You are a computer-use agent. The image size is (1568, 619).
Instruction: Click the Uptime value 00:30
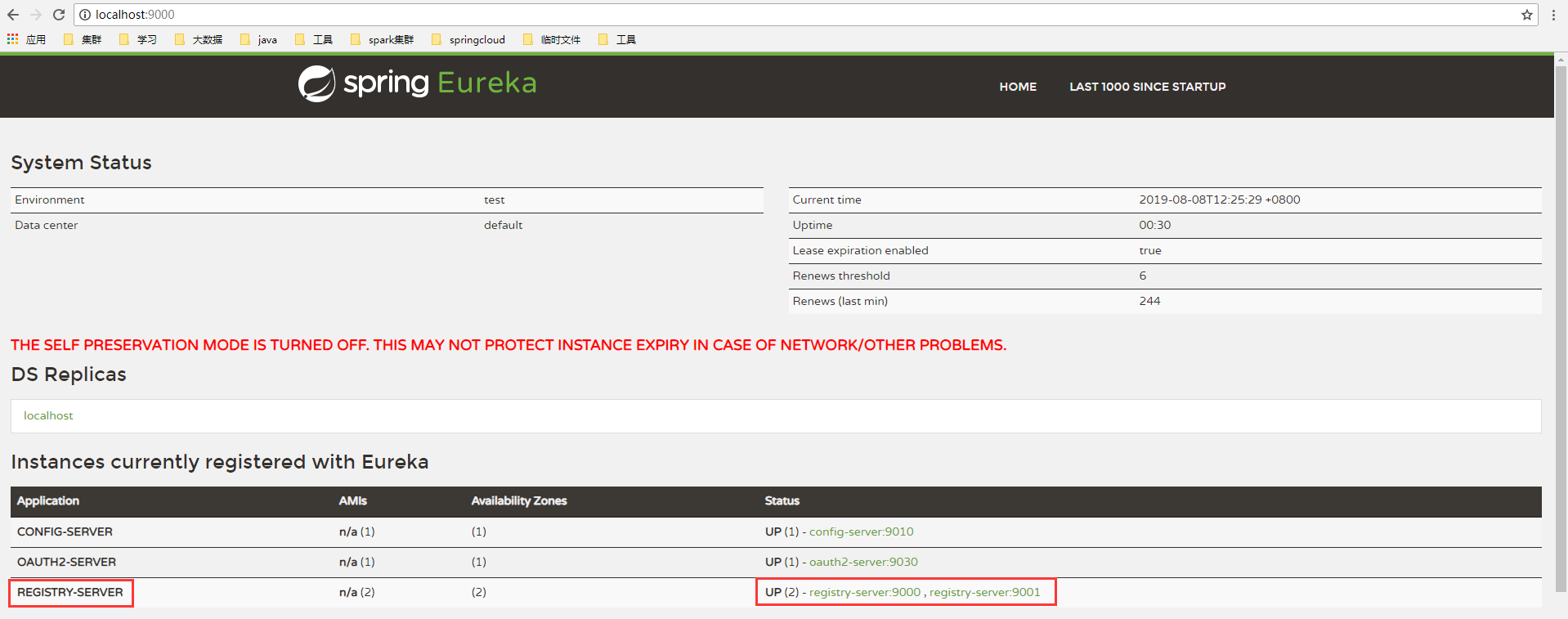1154,225
